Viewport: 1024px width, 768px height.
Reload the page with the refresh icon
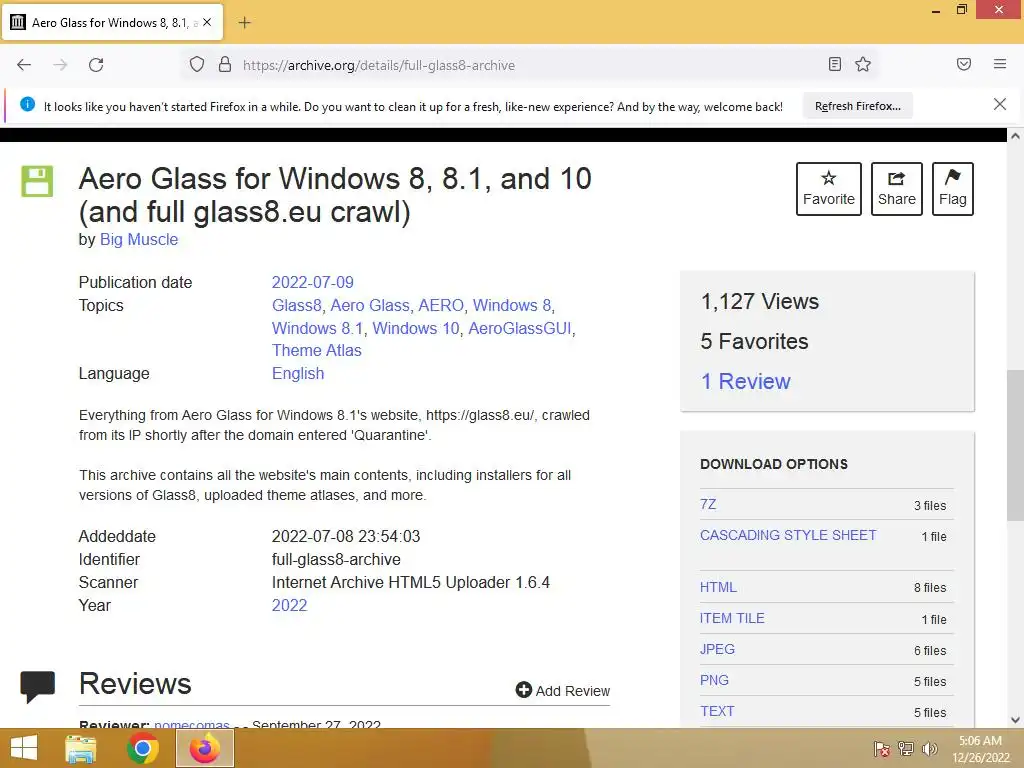[96, 65]
